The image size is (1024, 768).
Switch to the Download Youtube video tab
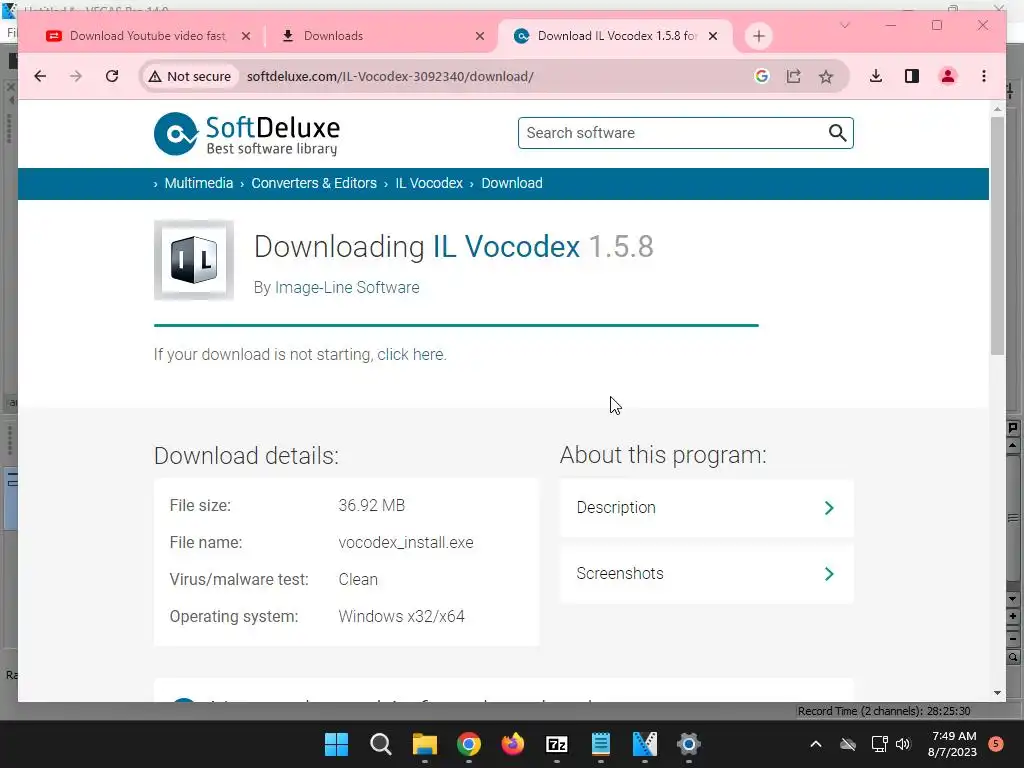click(x=147, y=36)
